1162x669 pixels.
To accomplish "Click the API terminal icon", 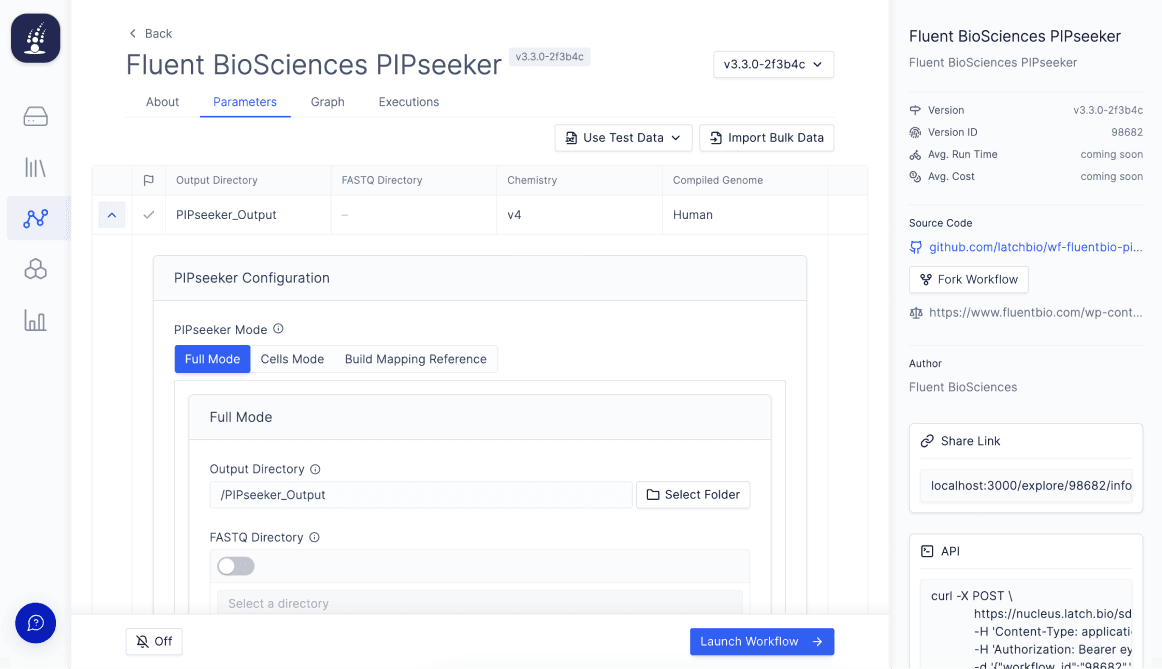I will [927, 551].
